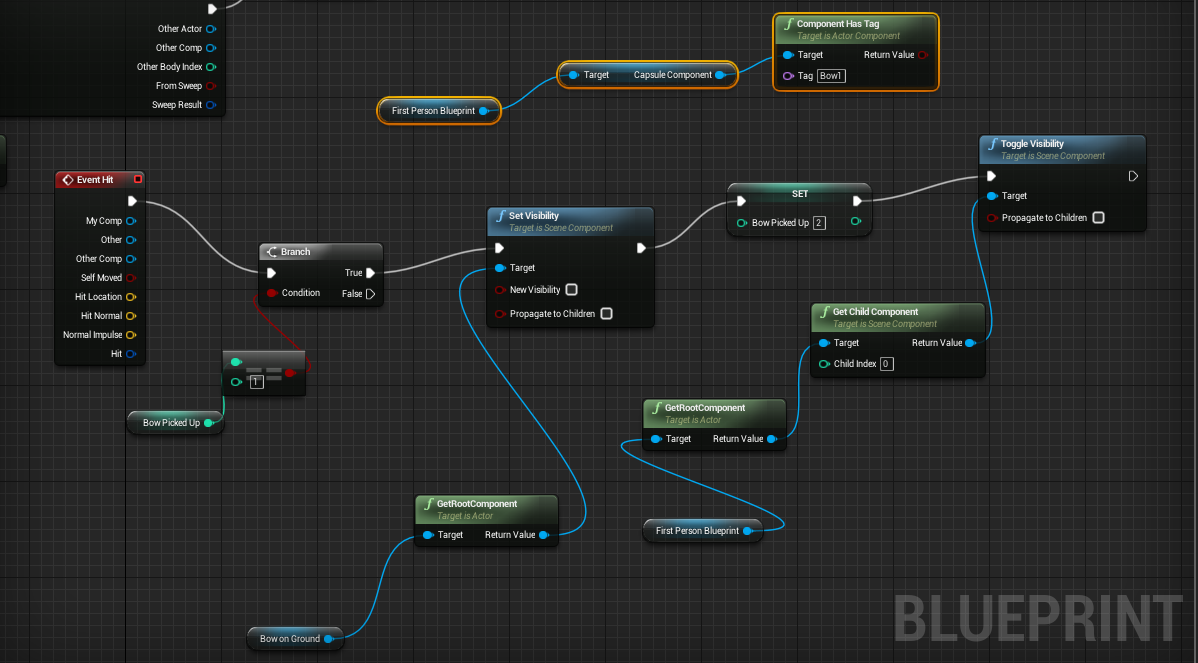The height and width of the screenshot is (663, 1198).
Task: Click the f icon on Component Has Tag
Action: pyautogui.click(x=787, y=23)
